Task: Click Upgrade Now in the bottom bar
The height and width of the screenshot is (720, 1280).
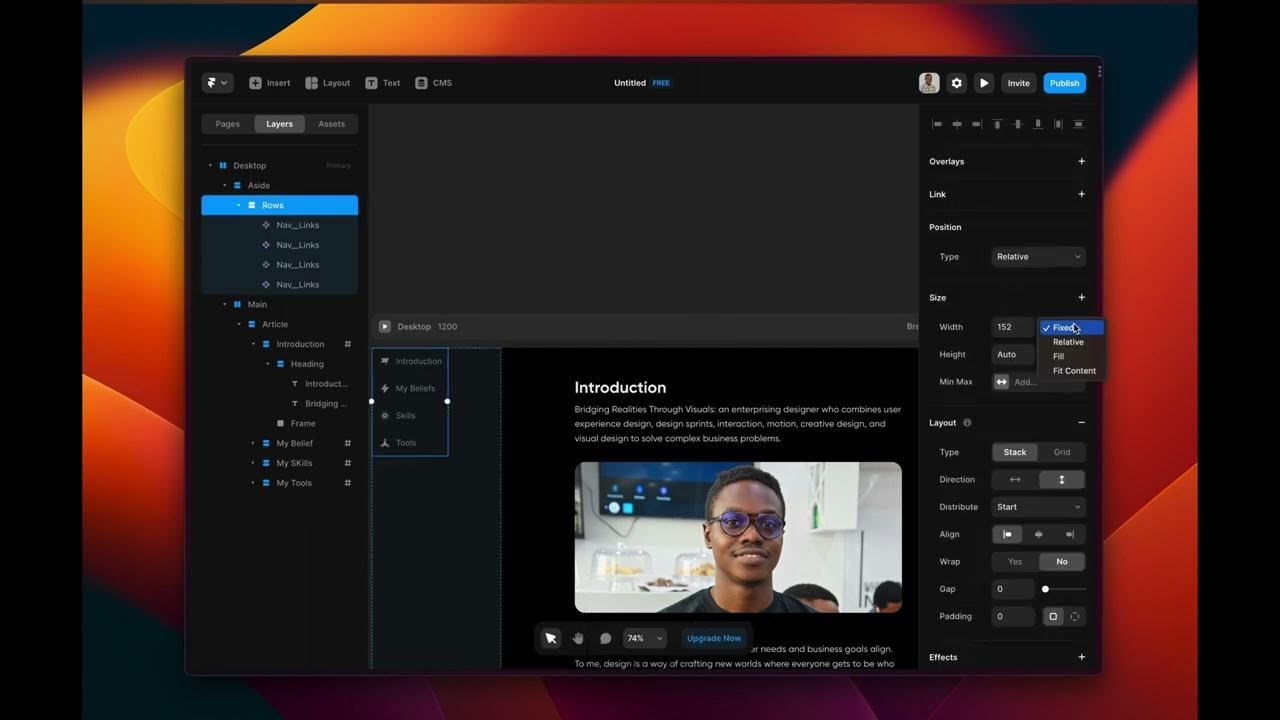Action: tap(713, 638)
